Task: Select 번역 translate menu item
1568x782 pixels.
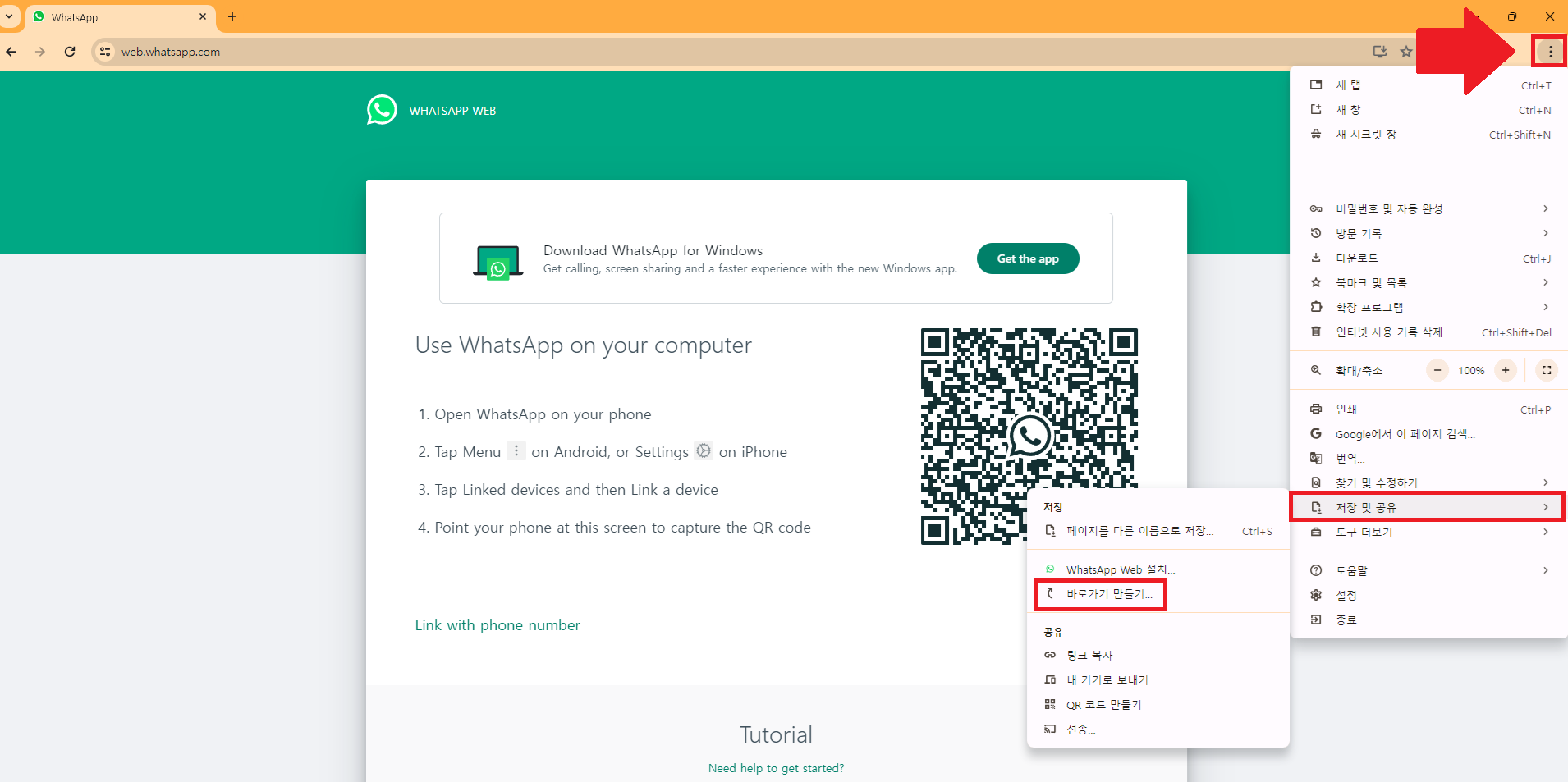Action: tap(1429, 458)
